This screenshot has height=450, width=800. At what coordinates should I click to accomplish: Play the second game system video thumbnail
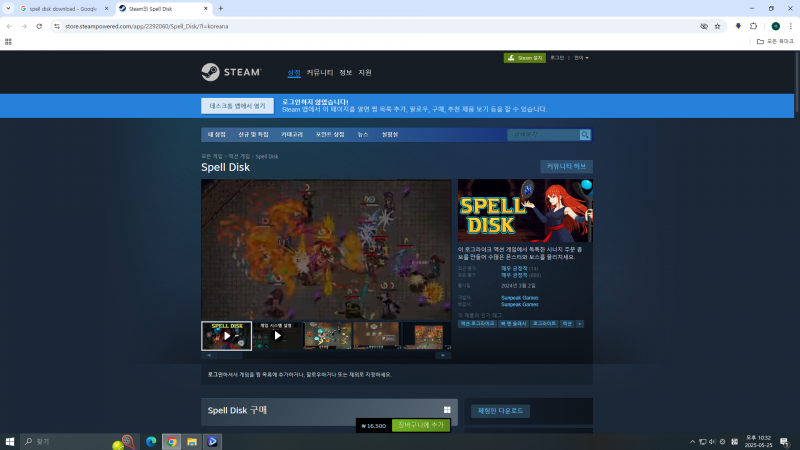tap(277, 336)
